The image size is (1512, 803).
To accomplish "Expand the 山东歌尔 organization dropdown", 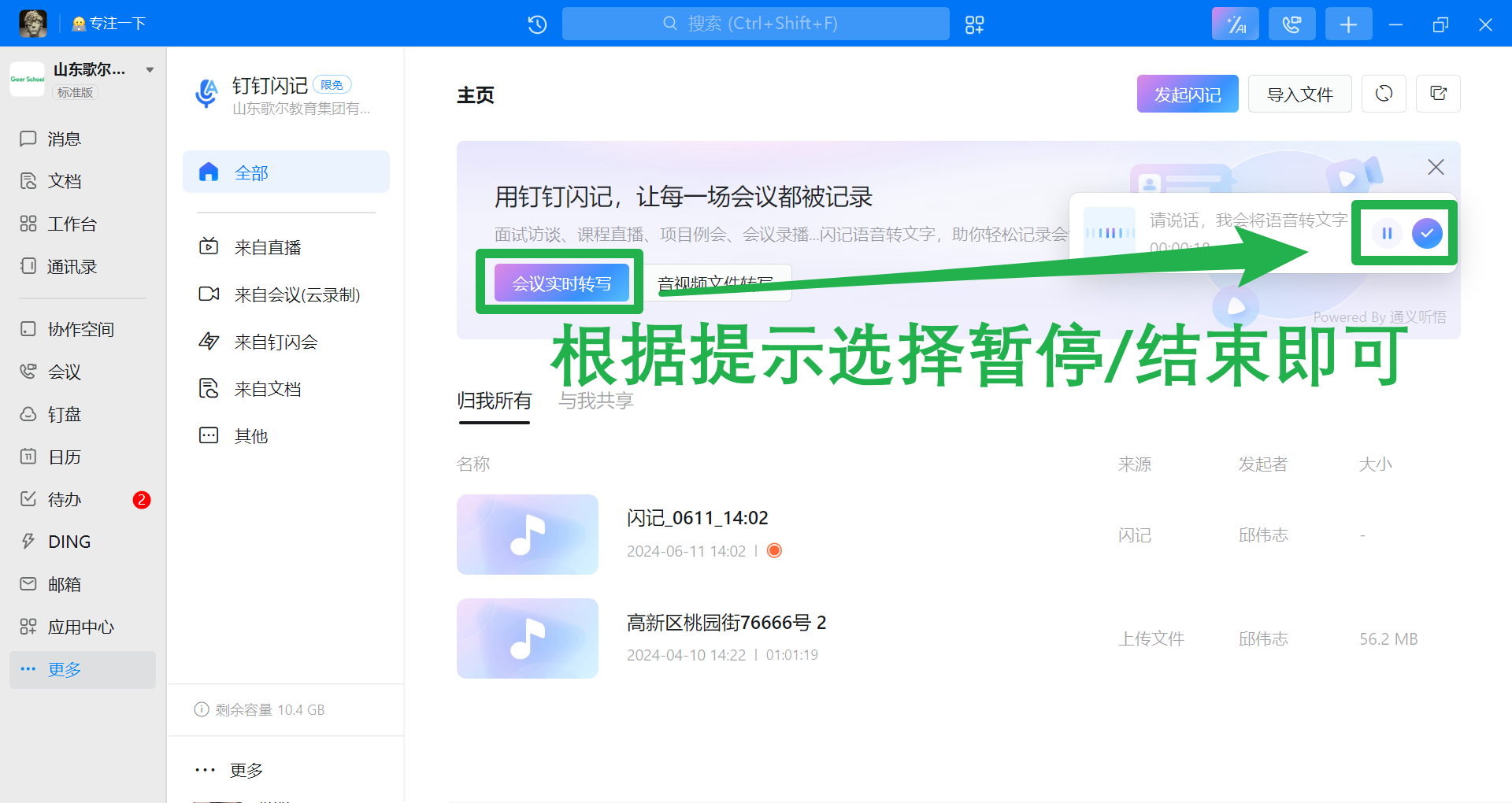I will pyautogui.click(x=150, y=70).
